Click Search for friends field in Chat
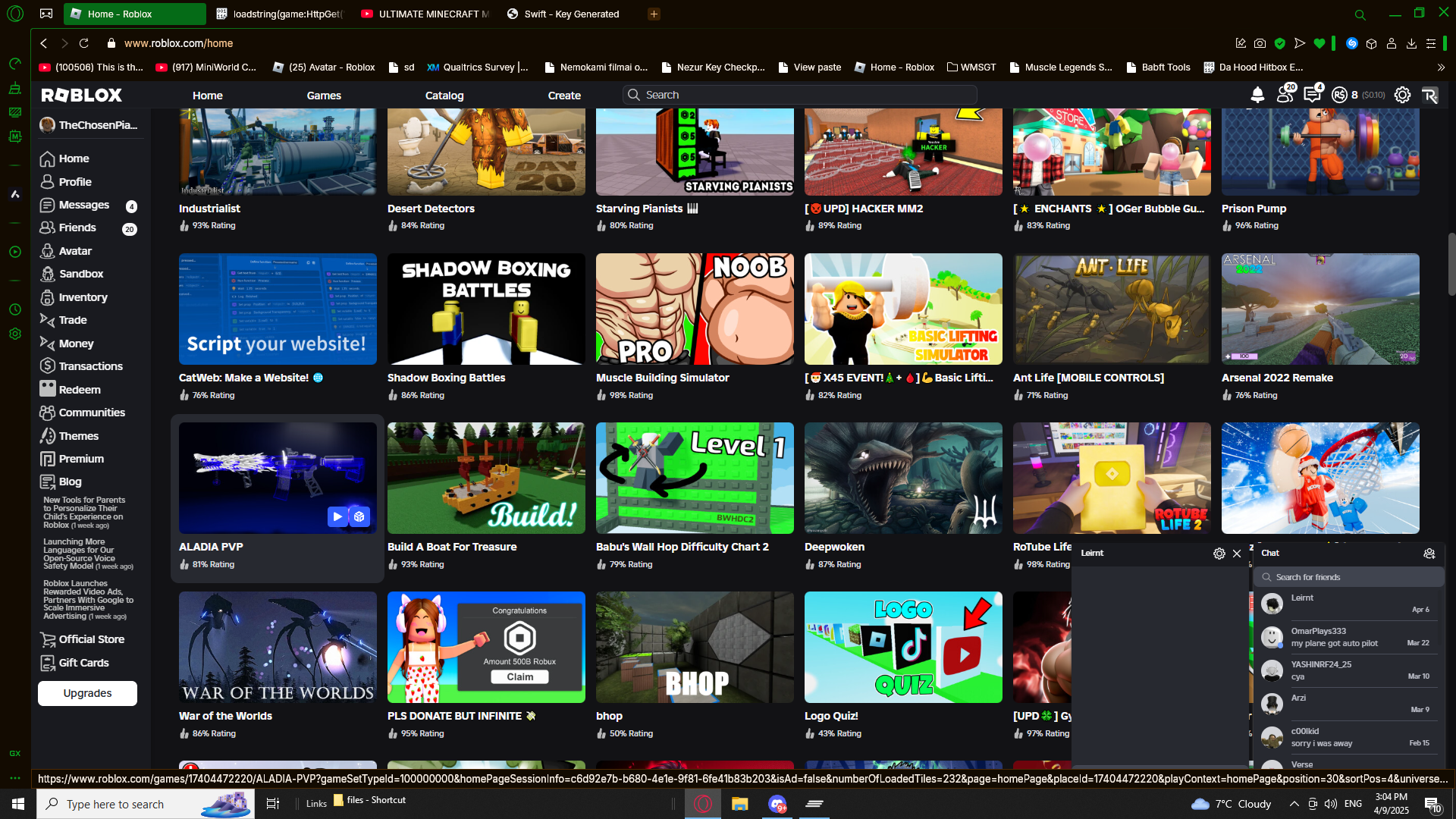 (x=1350, y=577)
